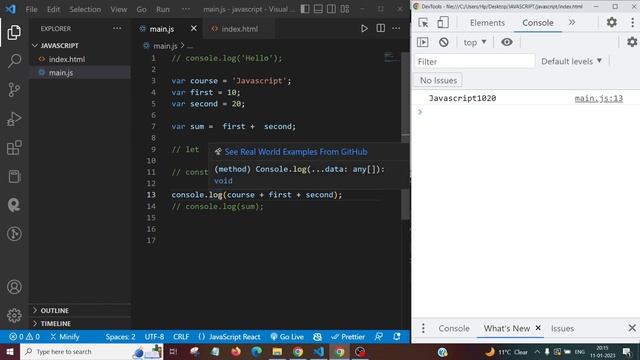Click Windows taskbar search box
Image resolution: width=640 pixels, height=360 pixels.
(x=91, y=351)
